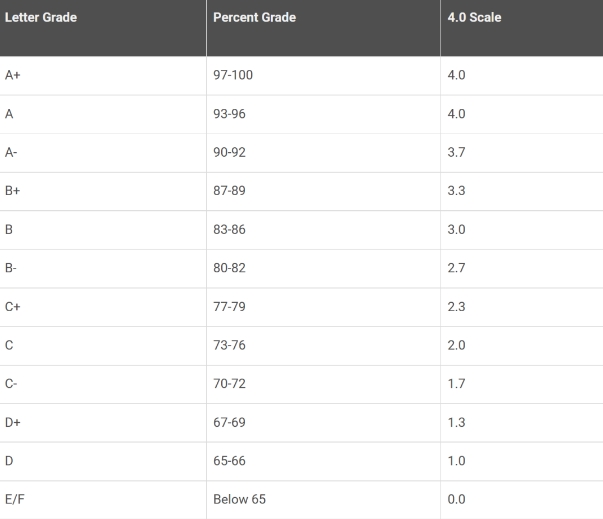Select the E/F letter grade cell
The width and height of the screenshot is (603, 519).
tap(103, 500)
